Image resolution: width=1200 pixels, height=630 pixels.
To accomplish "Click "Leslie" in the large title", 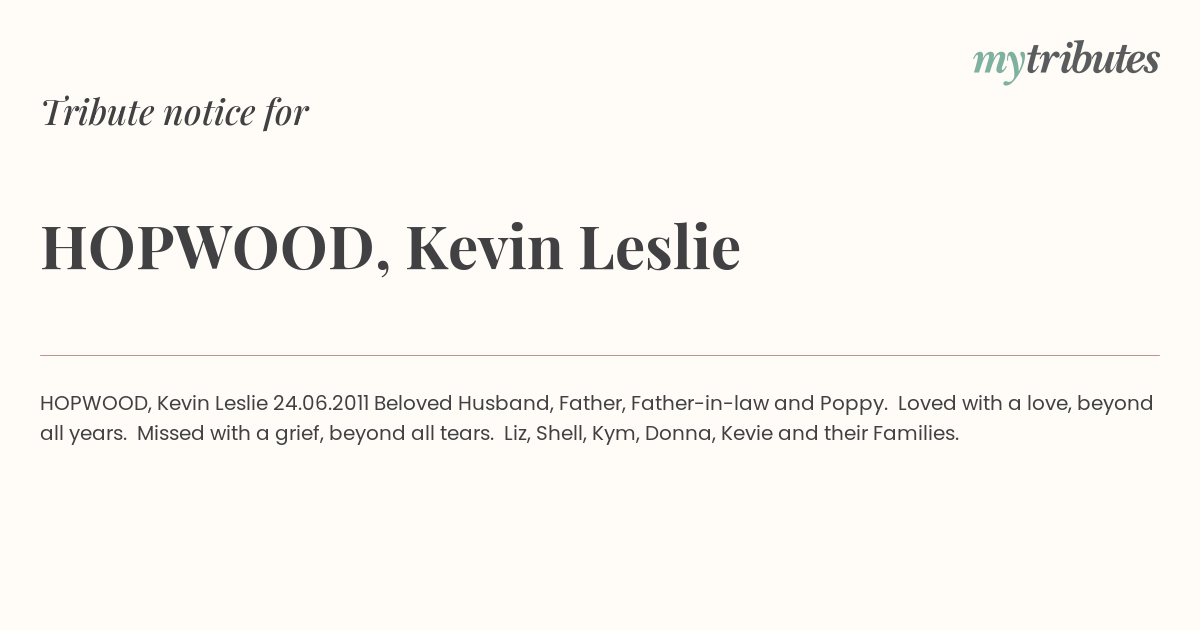I will click(x=660, y=247).
